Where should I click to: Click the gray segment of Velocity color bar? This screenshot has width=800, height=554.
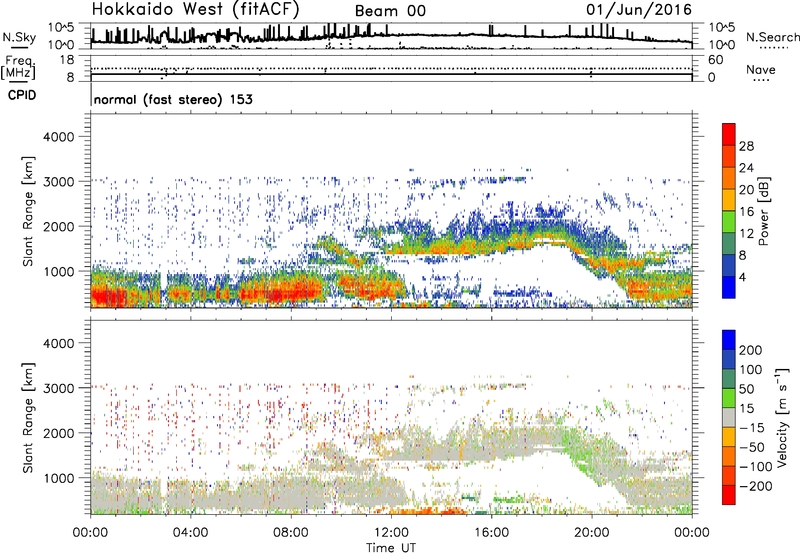[729, 417]
